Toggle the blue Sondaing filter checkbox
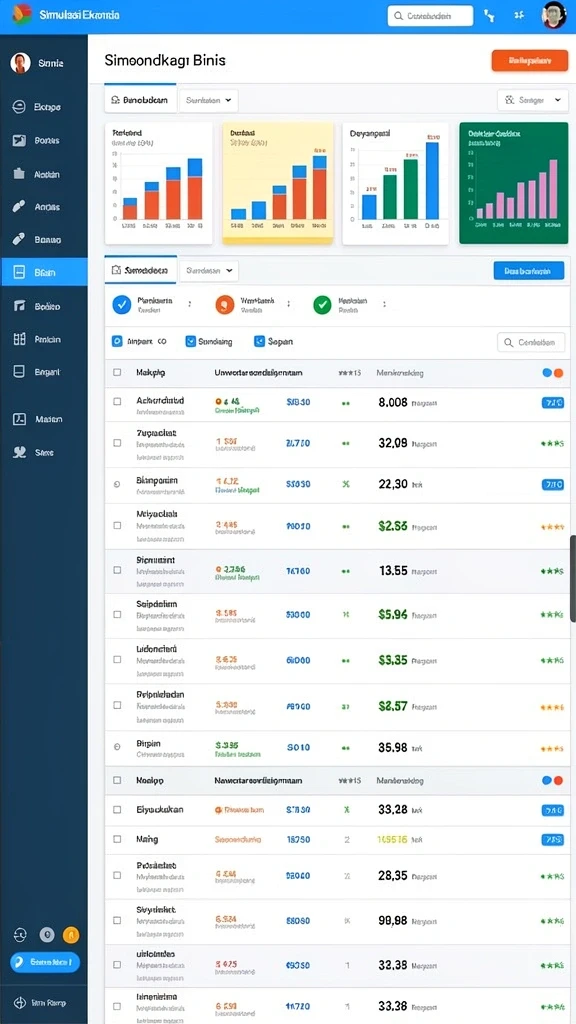The width and height of the screenshot is (576, 1024). tap(191, 341)
